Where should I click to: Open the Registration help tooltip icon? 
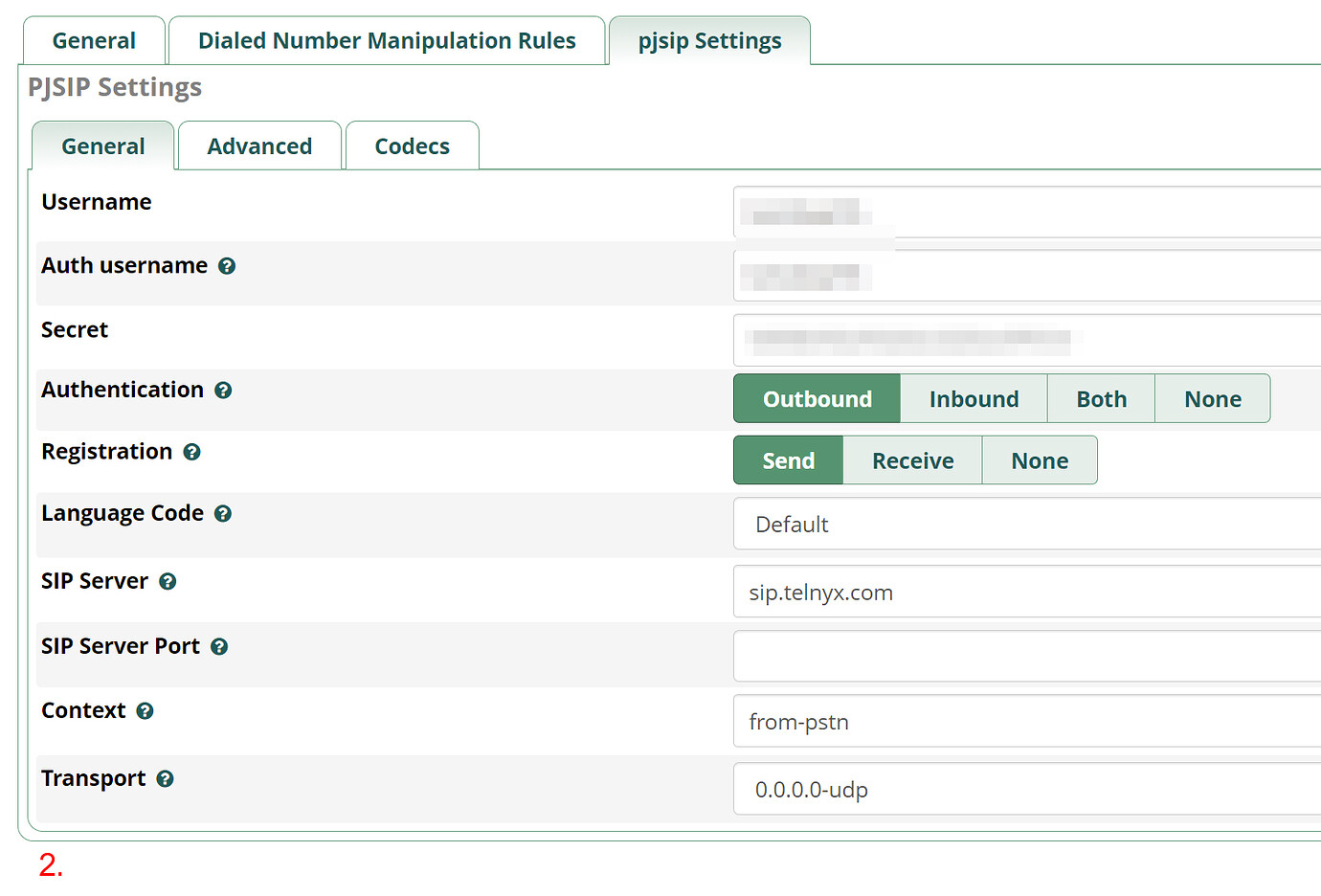tap(191, 452)
